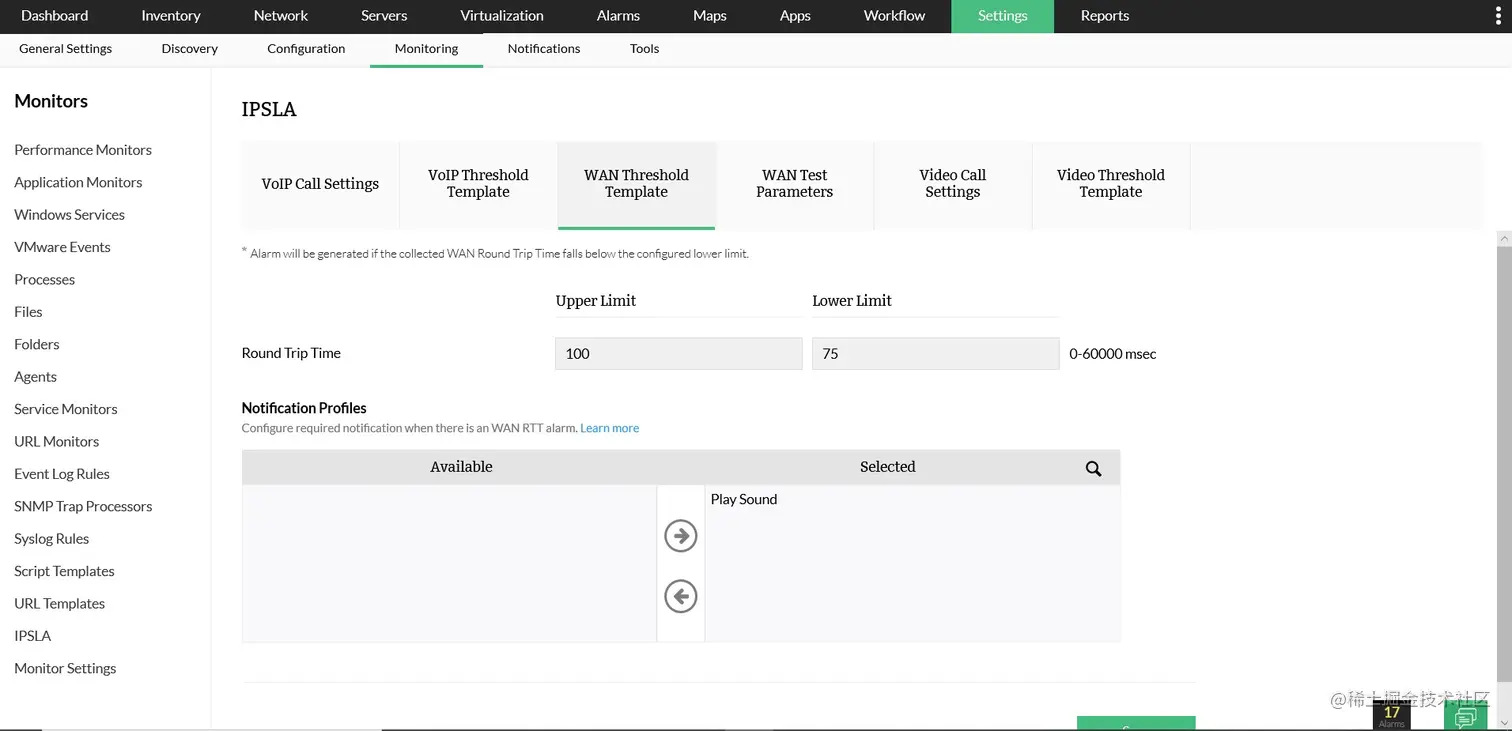Select Play Sound in the Selected list
Screen dimensions: 1512x731
(x=743, y=499)
